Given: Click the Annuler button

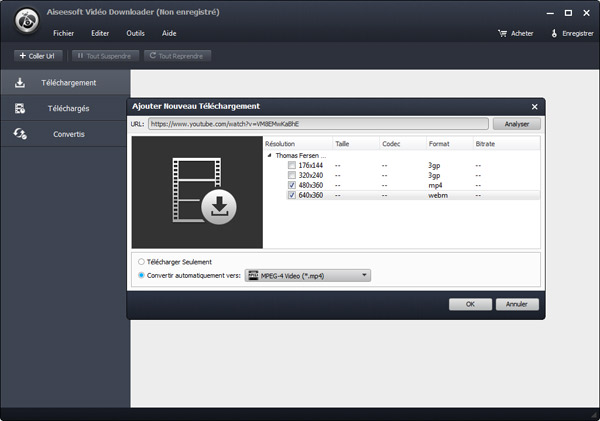Looking at the screenshot, I should (x=517, y=304).
